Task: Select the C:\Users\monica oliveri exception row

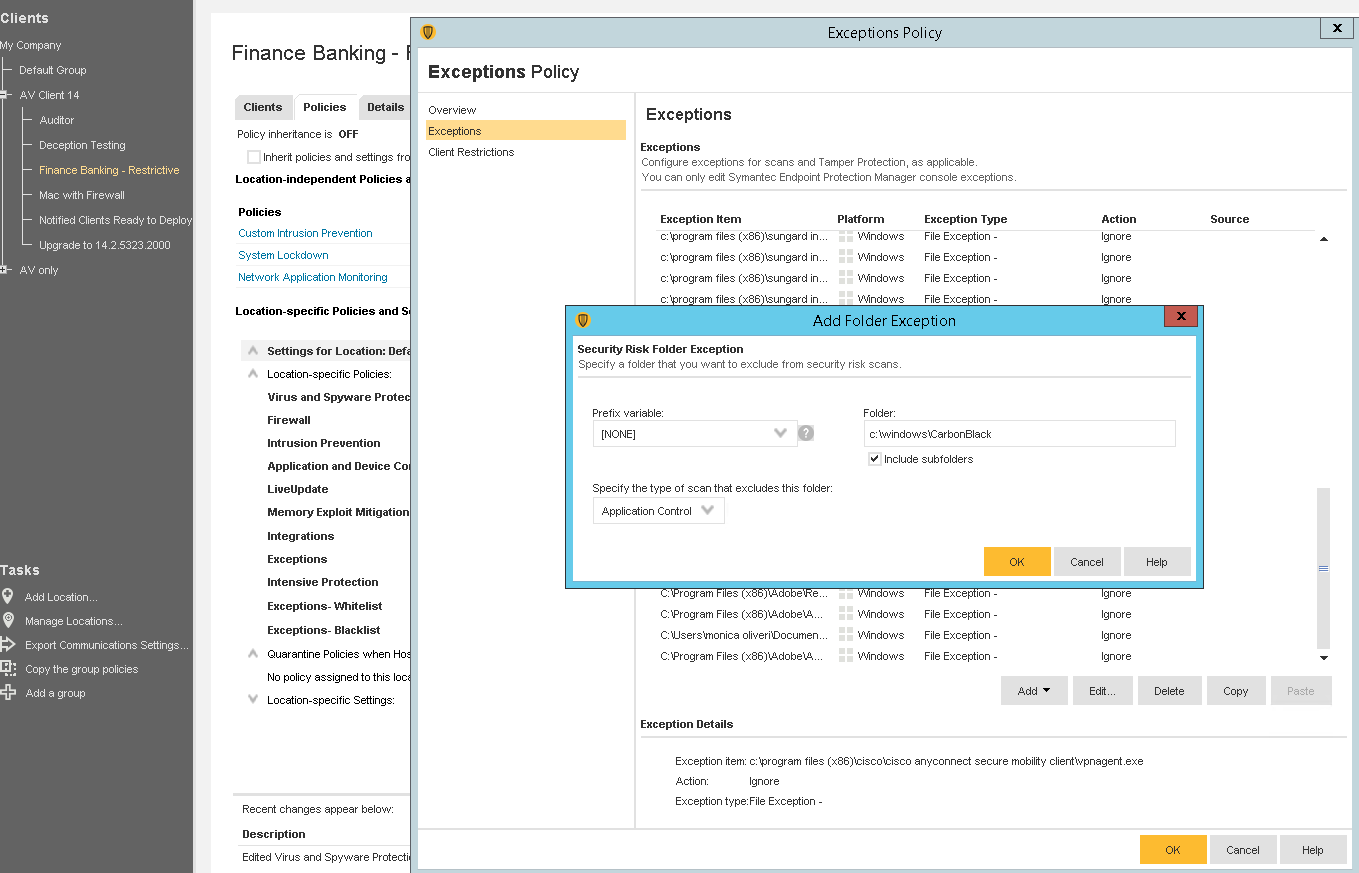Action: point(985,635)
